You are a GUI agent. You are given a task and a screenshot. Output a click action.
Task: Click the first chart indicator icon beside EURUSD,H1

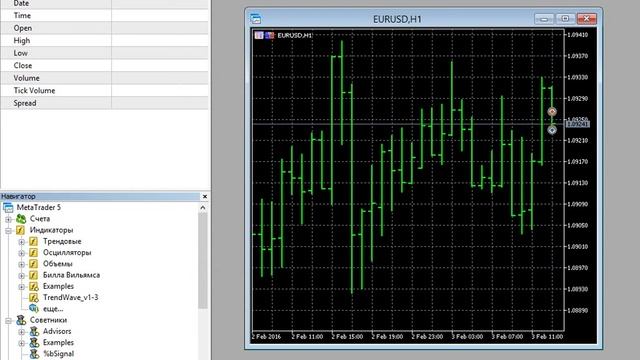tap(259, 36)
